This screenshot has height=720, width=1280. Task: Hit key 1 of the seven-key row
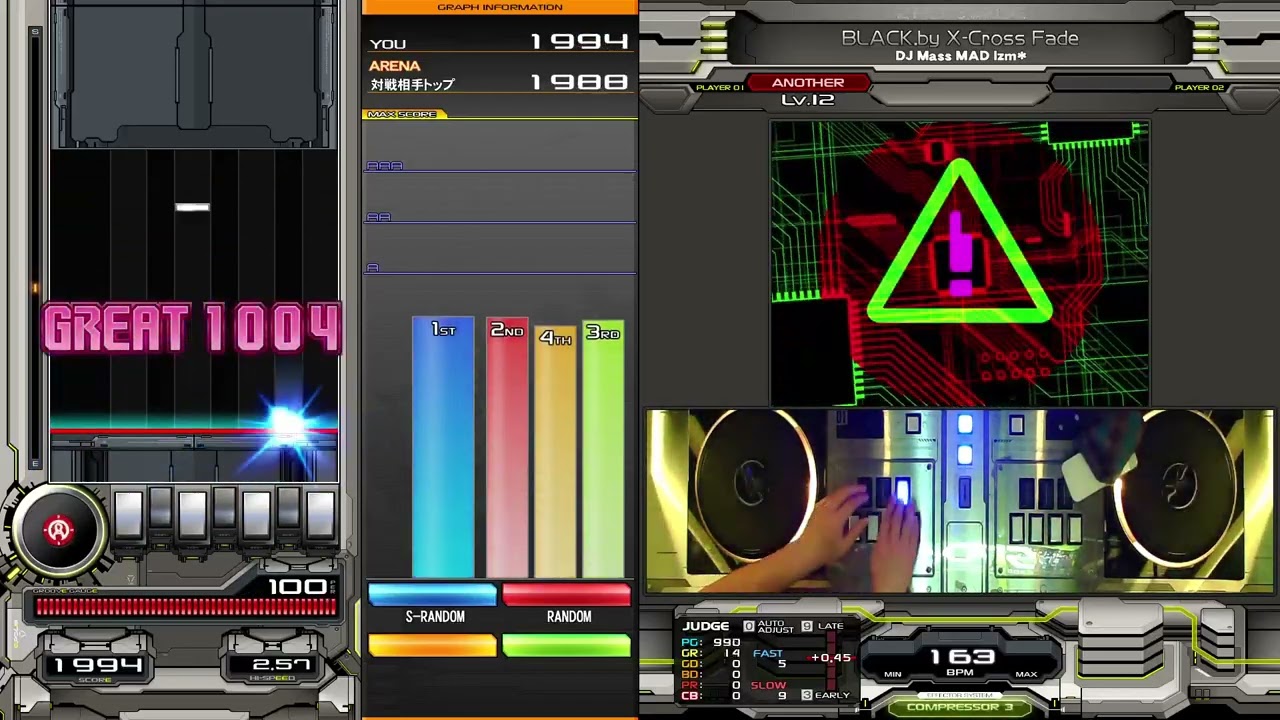[x=128, y=515]
